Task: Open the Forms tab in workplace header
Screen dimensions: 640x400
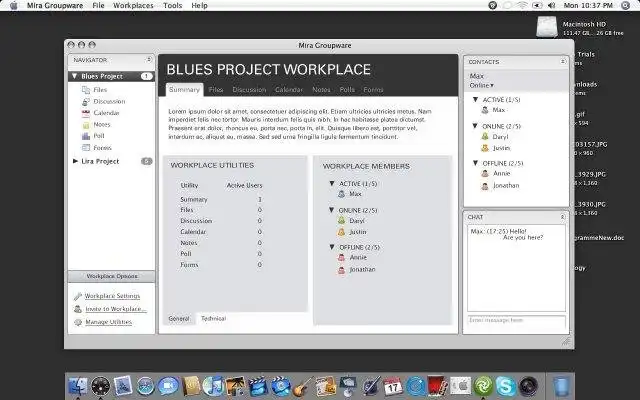Action: coord(373,90)
